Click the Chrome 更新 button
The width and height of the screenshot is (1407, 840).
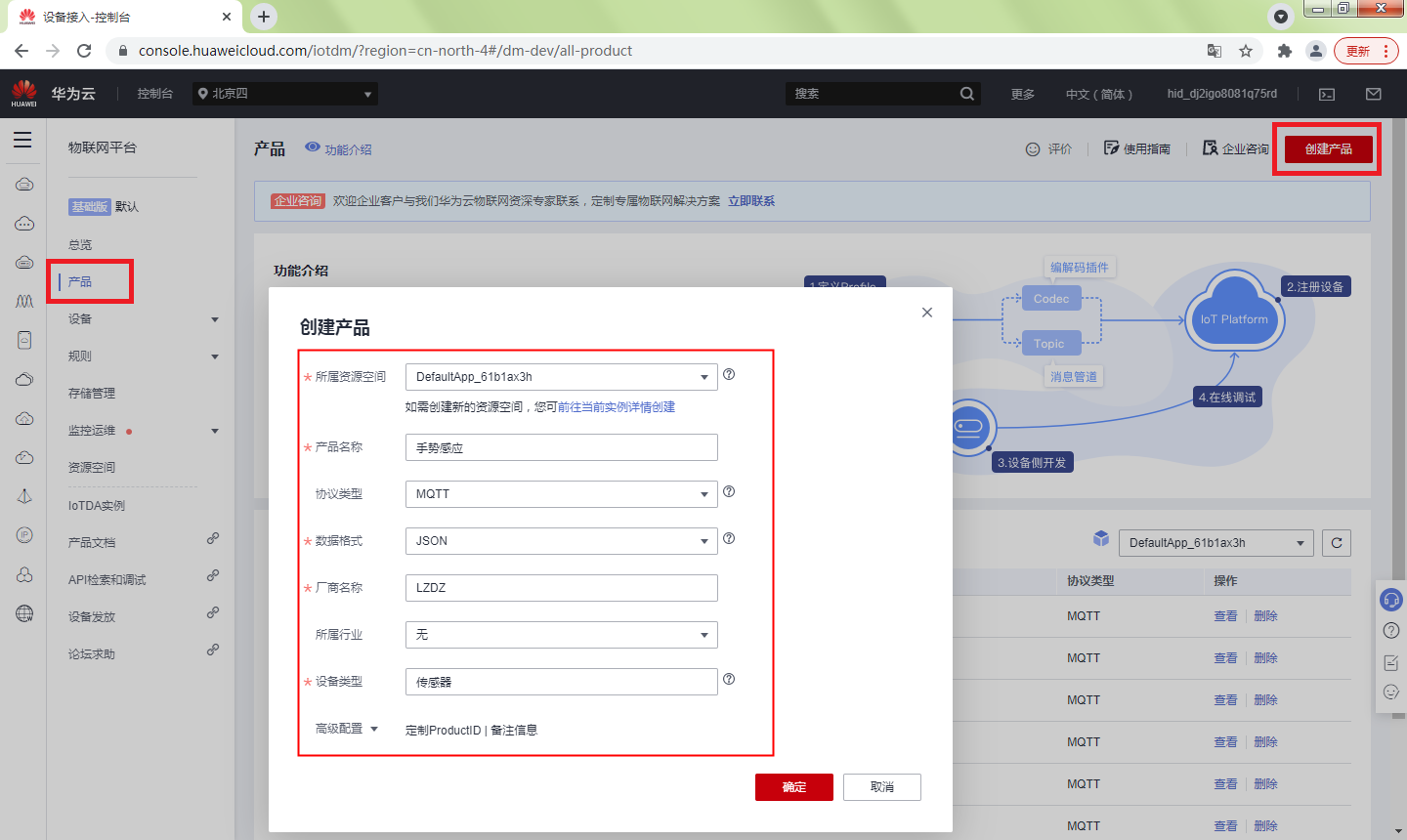coord(1366,51)
